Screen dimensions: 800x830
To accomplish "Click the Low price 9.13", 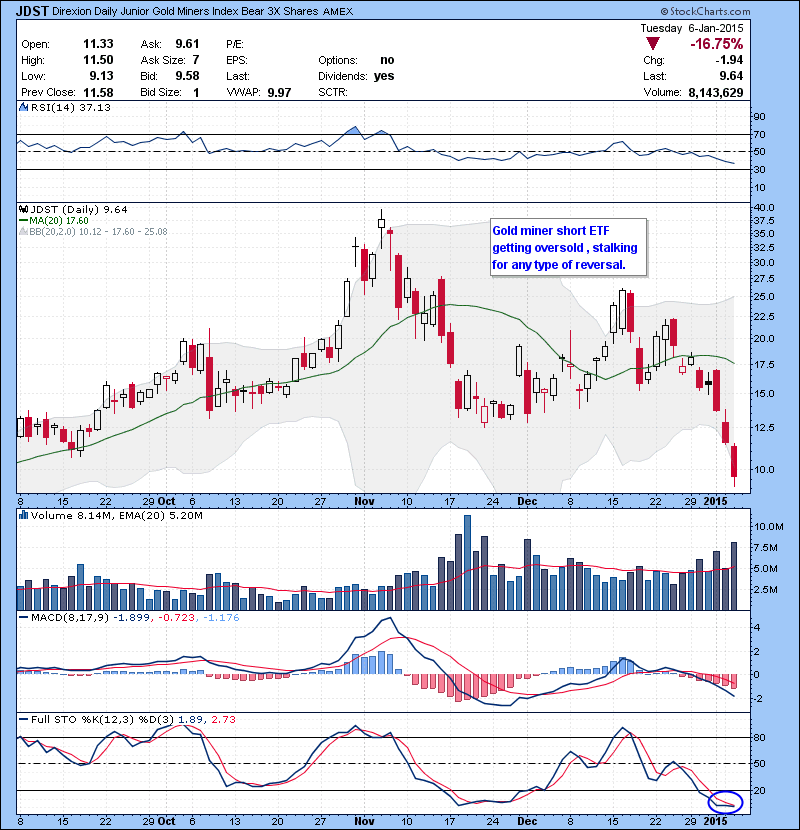I will [x=101, y=76].
